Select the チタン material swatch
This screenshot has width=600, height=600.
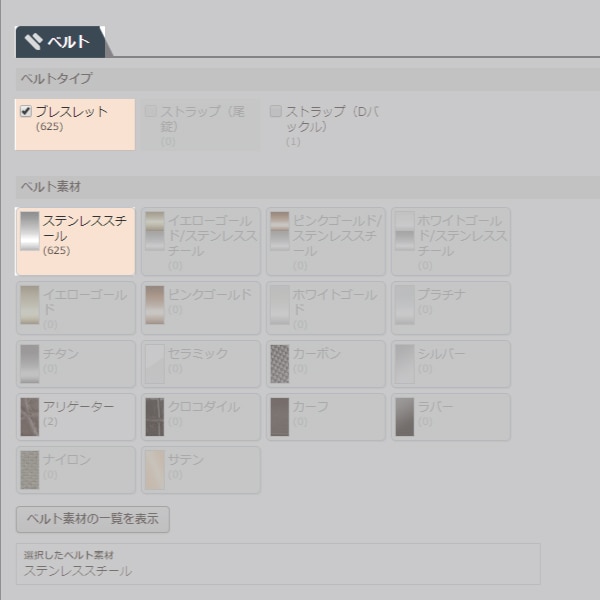tap(30, 364)
